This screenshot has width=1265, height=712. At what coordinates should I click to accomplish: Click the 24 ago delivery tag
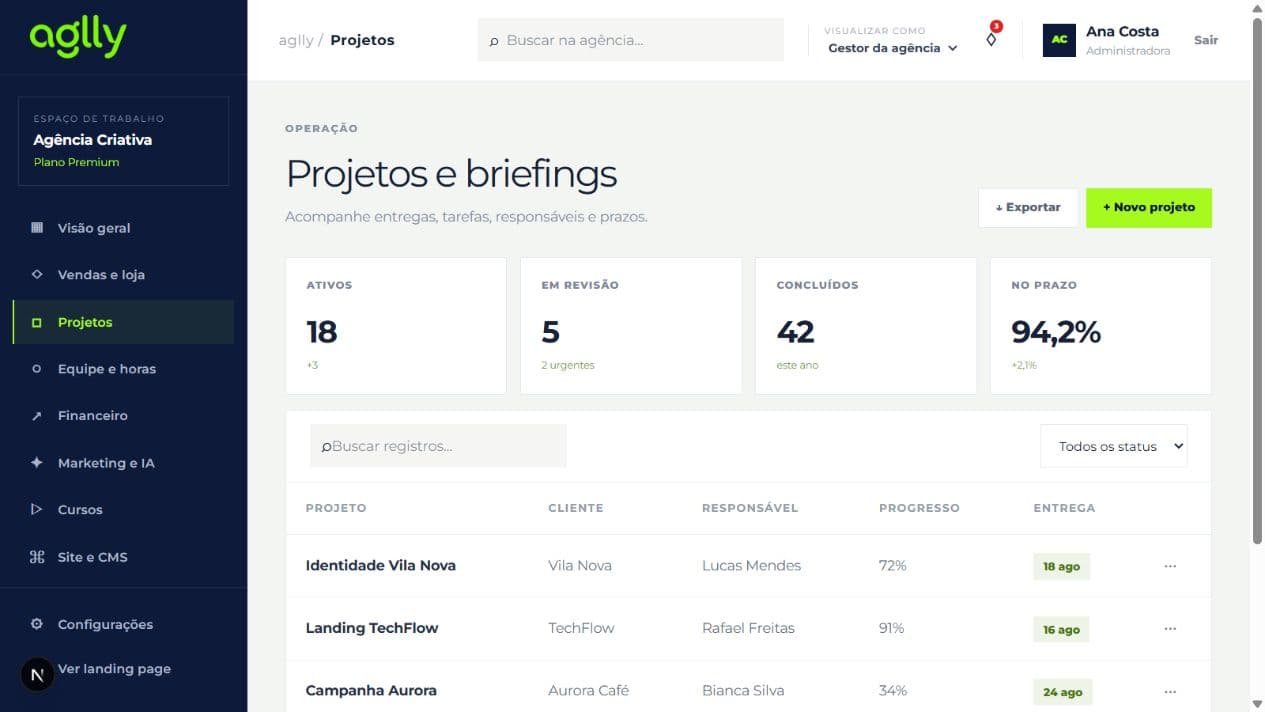[x=1063, y=692]
